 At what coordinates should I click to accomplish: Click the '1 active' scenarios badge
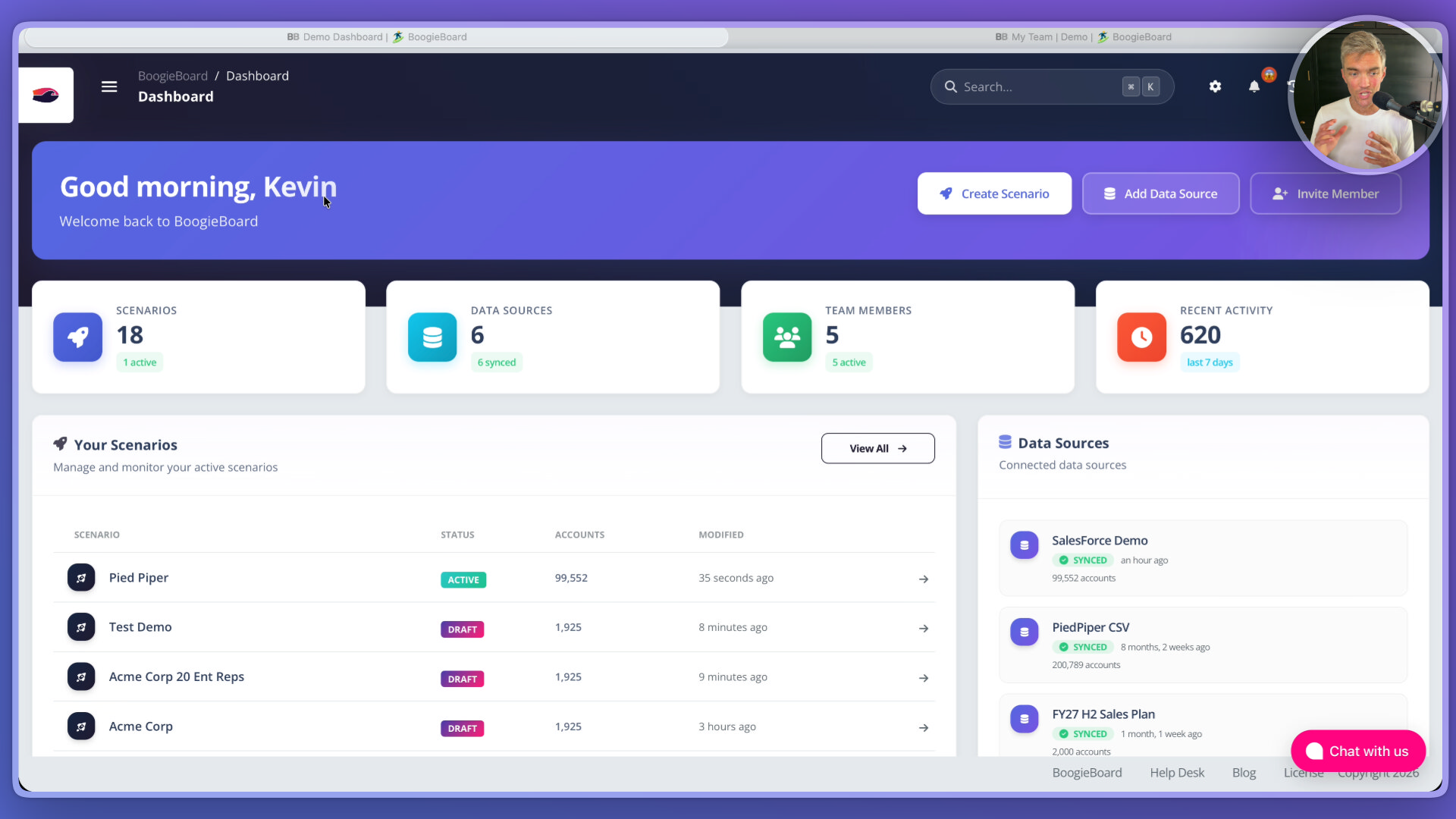tap(140, 362)
